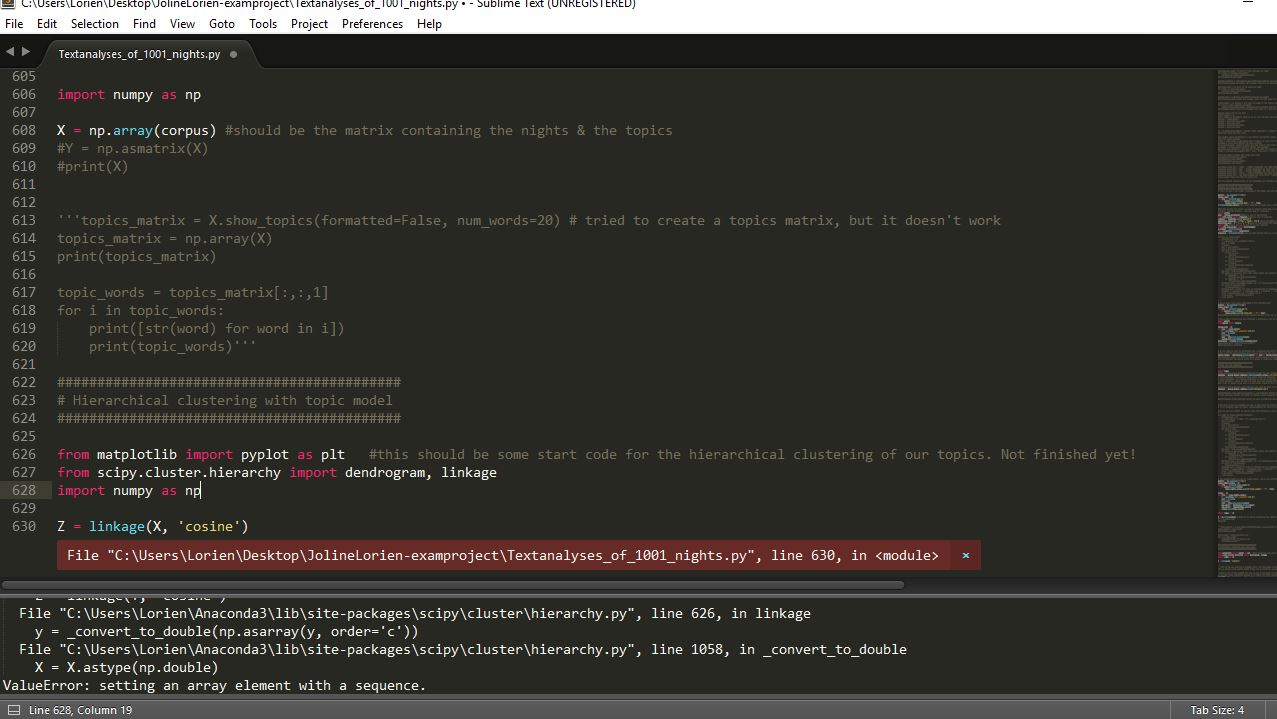Open the View menu
The image size is (1277, 719).
pos(182,23)
